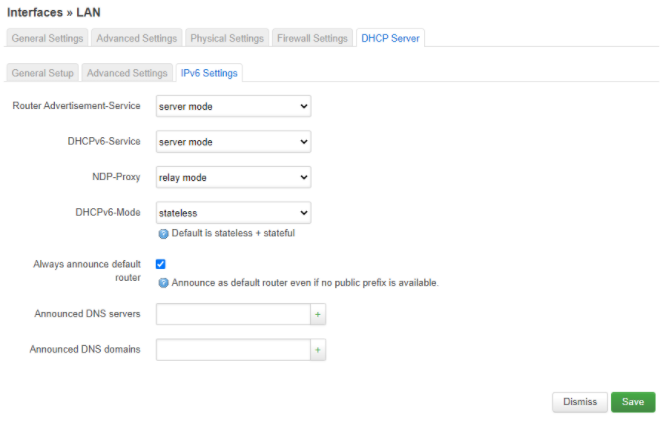
Task: Click help icon beside 'Default is stateless + stateful'
Action: pos(163,234)
